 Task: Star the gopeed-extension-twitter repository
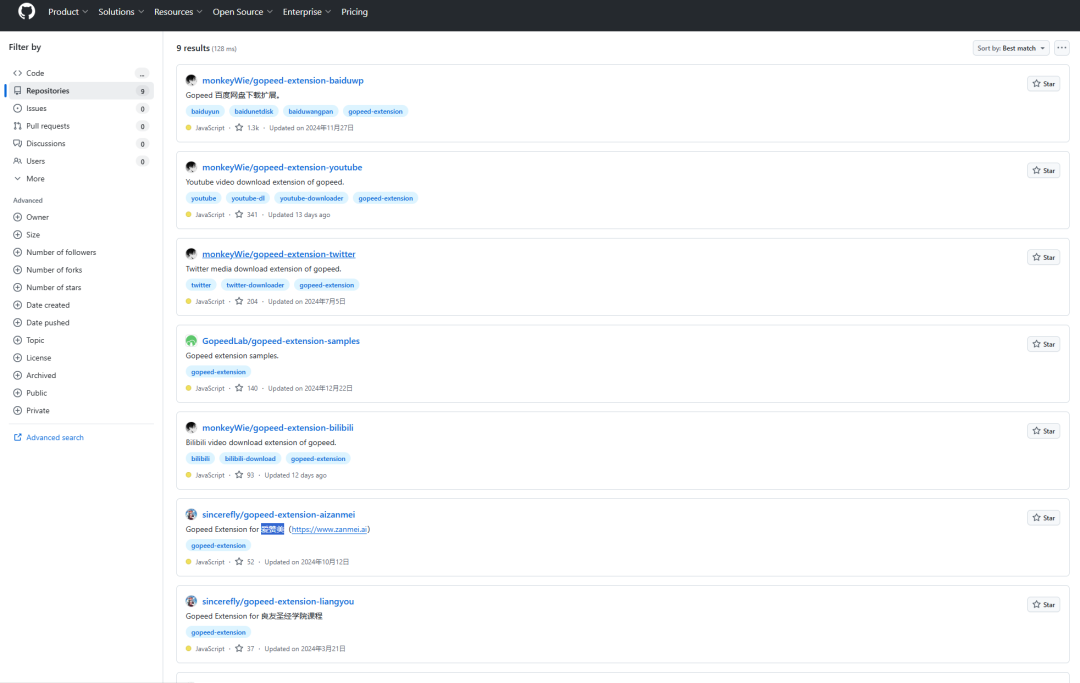(1043, 257)
